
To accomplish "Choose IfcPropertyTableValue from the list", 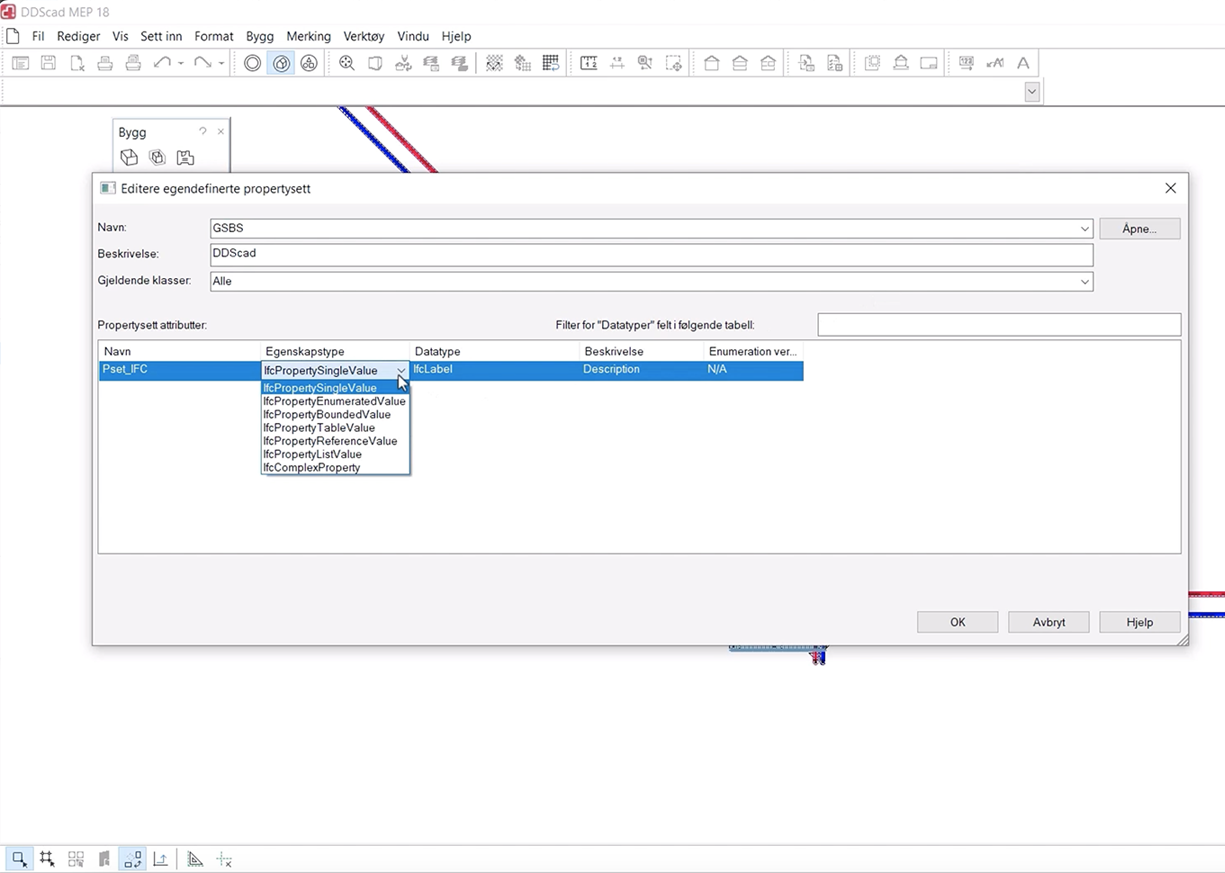I will tap(335, 428).
